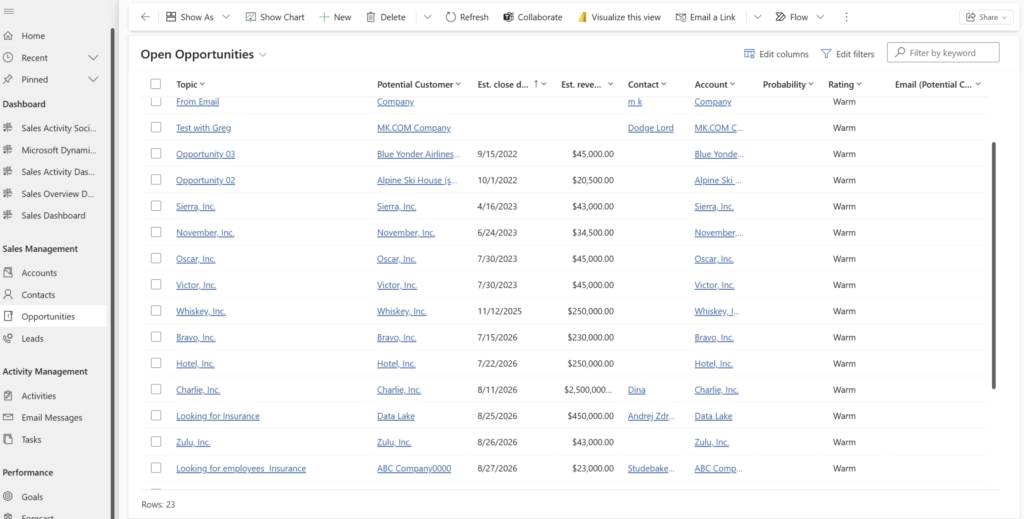This screenshot has height=519, width=1024.
Task: Open the Whiskey, Inc. topic link
Action: [x=200, y=311]
